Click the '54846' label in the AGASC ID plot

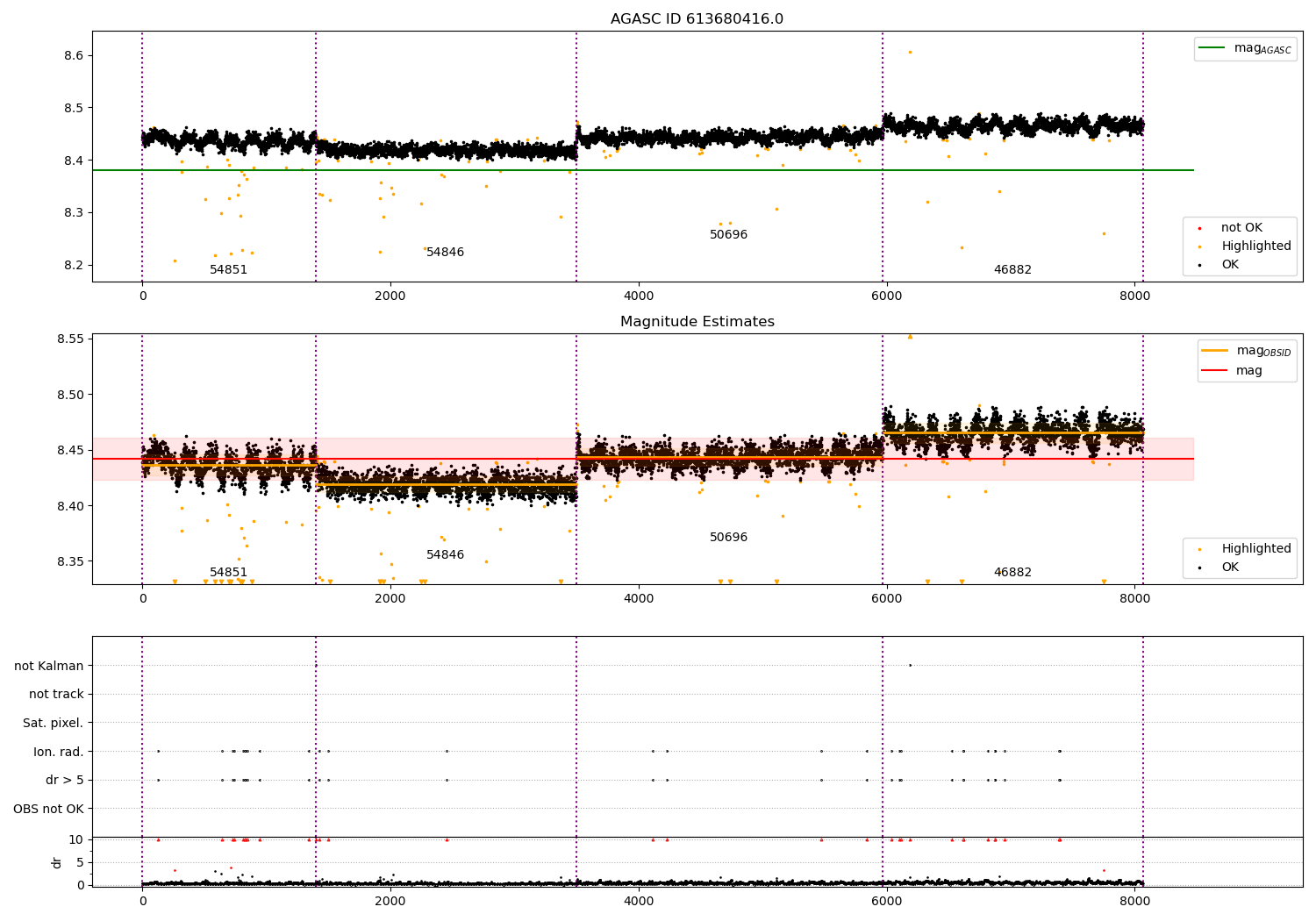click(445, 253)
